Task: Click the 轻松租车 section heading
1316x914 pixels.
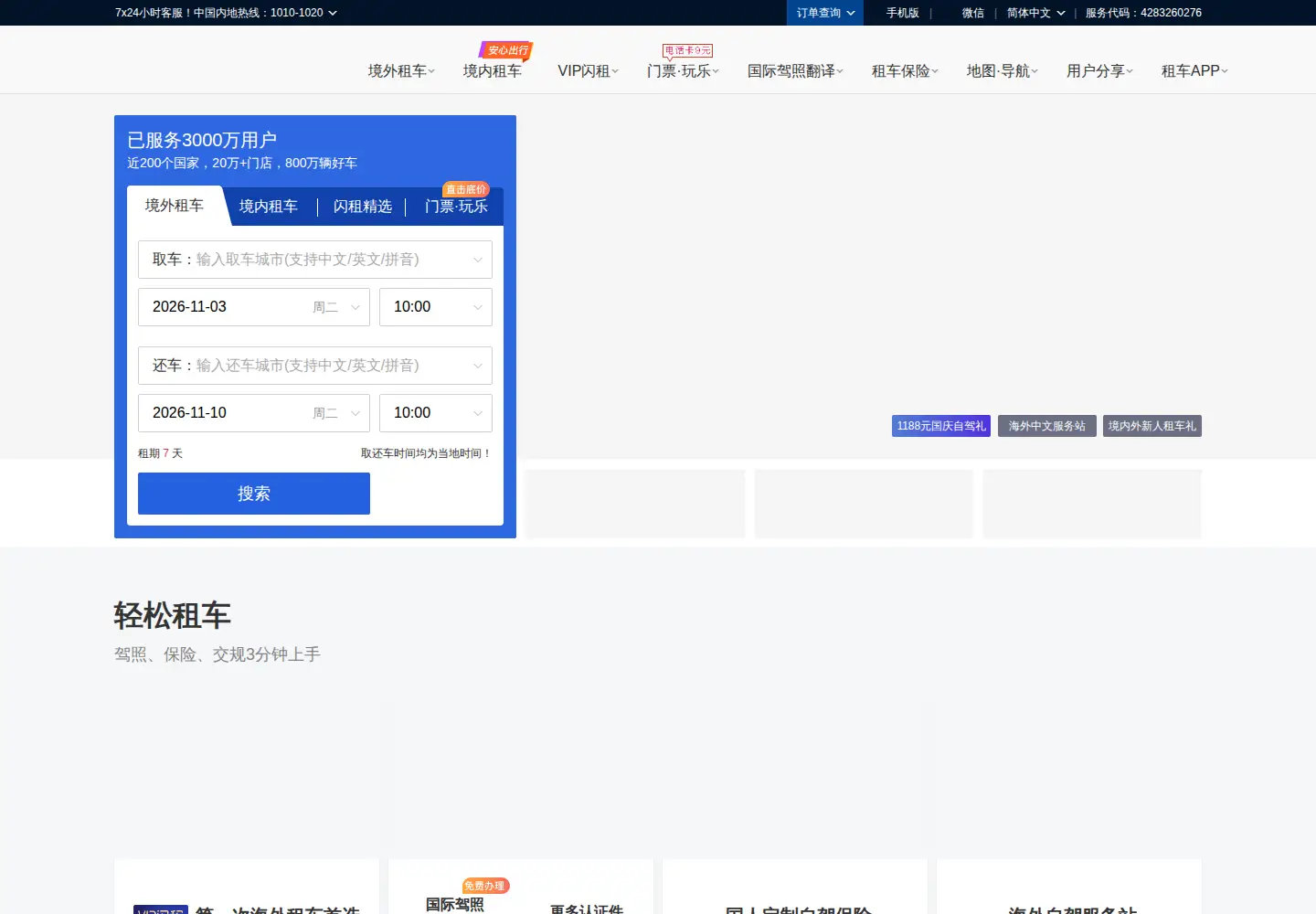Action: pyautogui.click(x=173, y=616)
